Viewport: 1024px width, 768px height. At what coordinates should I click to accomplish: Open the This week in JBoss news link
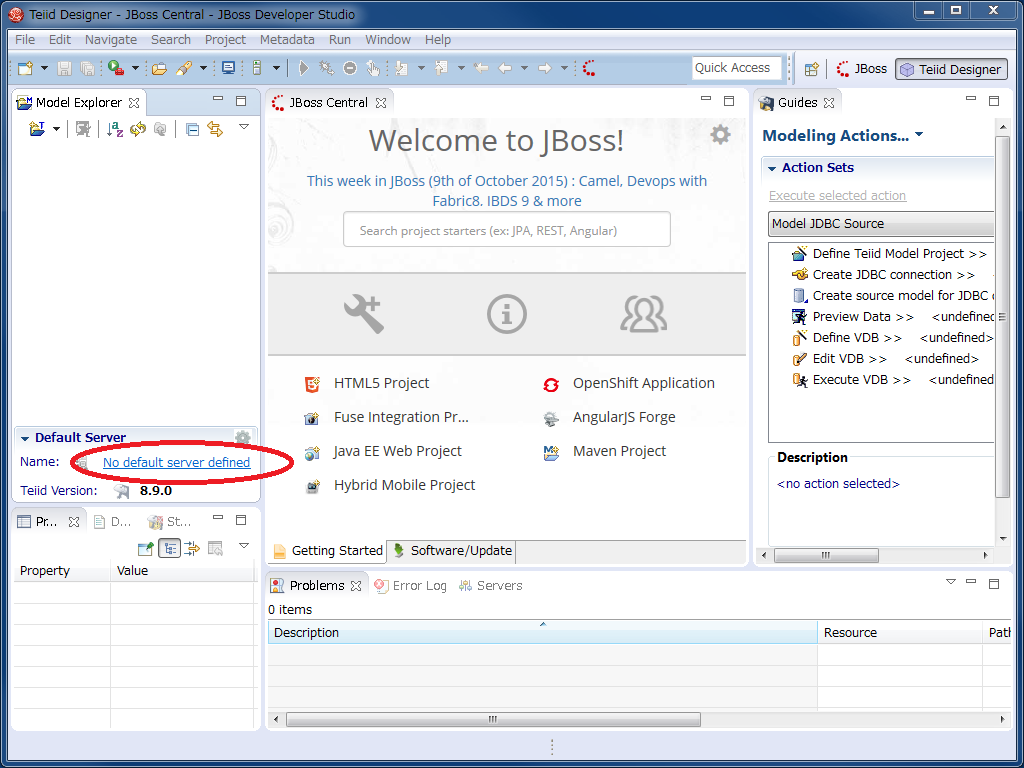click(x=507, y=191)
